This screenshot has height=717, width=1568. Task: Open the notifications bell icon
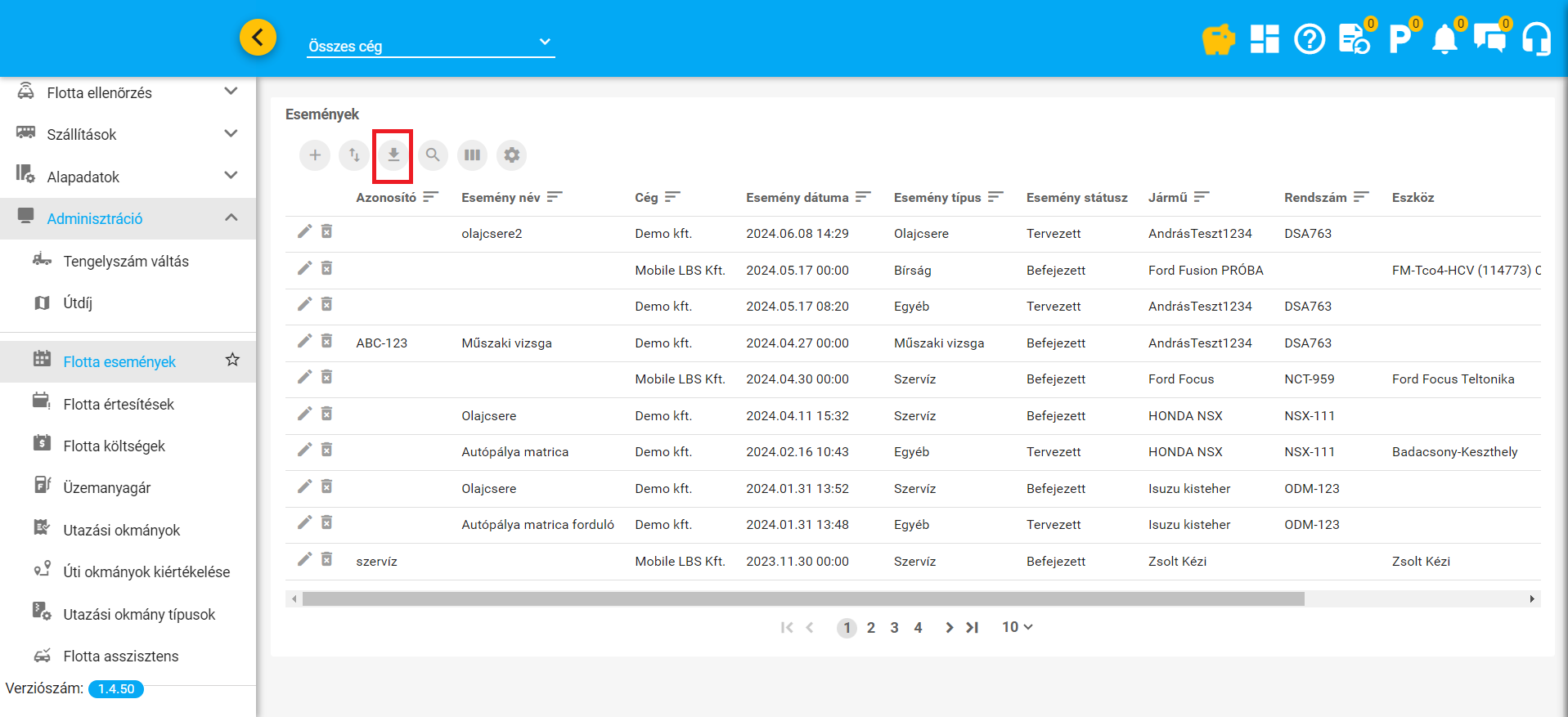point(1444,39)
